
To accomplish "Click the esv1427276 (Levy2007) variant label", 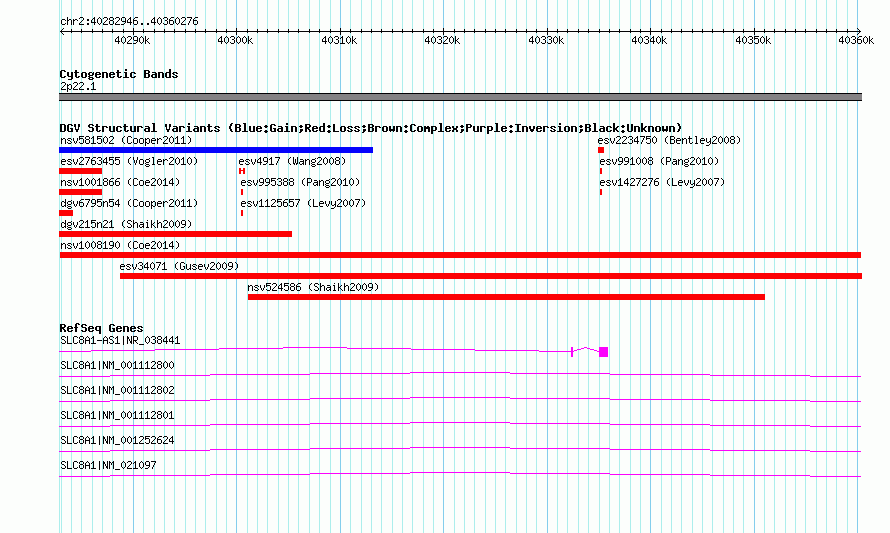I will point(662,182).
